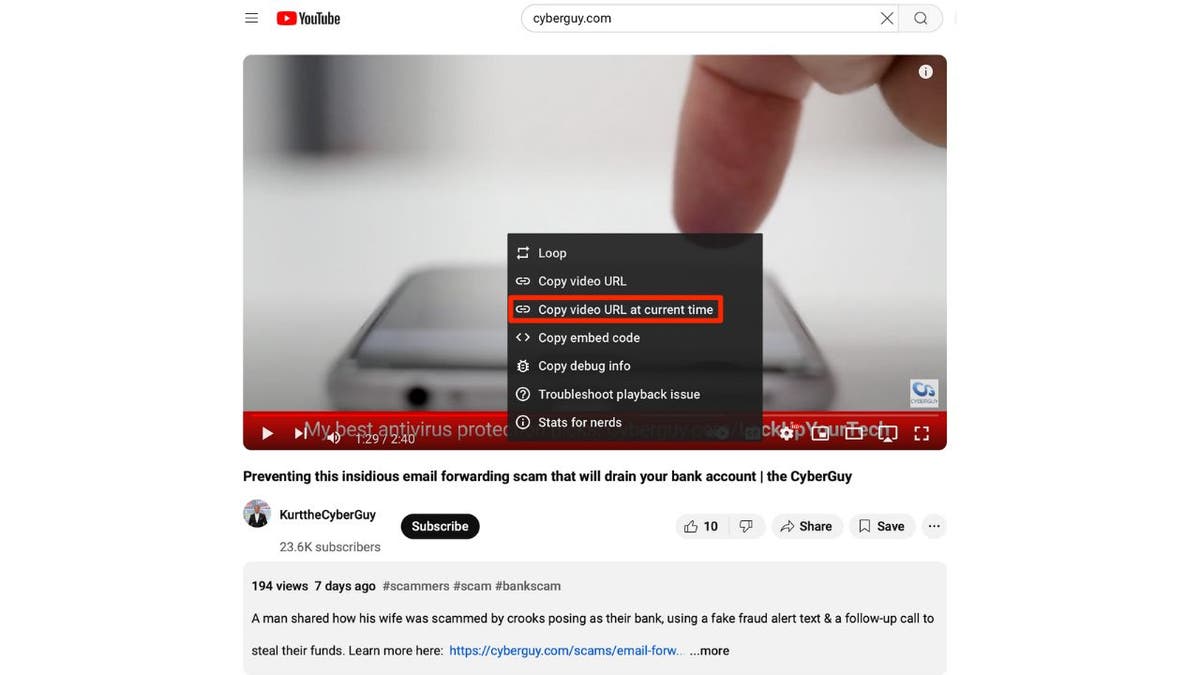Dislike the video
The width and height of the screenshot is (1200, 675).
746,525
